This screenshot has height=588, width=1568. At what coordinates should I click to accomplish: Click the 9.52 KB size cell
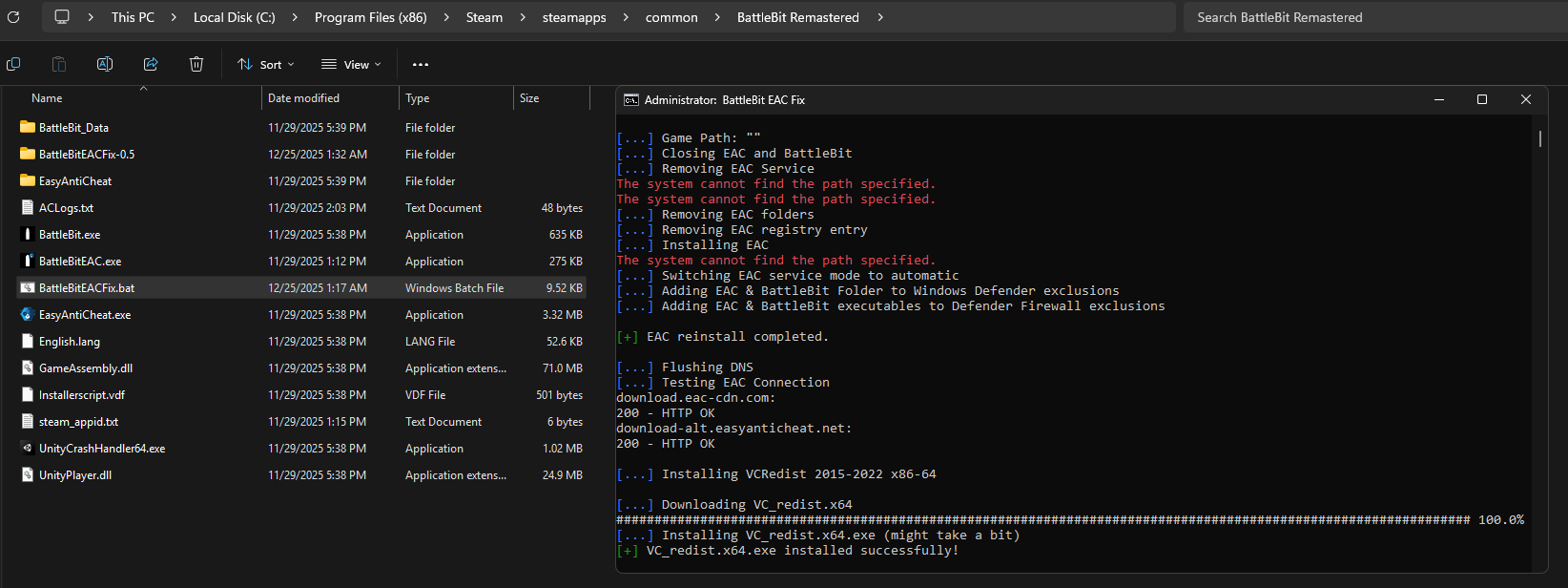tap(564, 287)
